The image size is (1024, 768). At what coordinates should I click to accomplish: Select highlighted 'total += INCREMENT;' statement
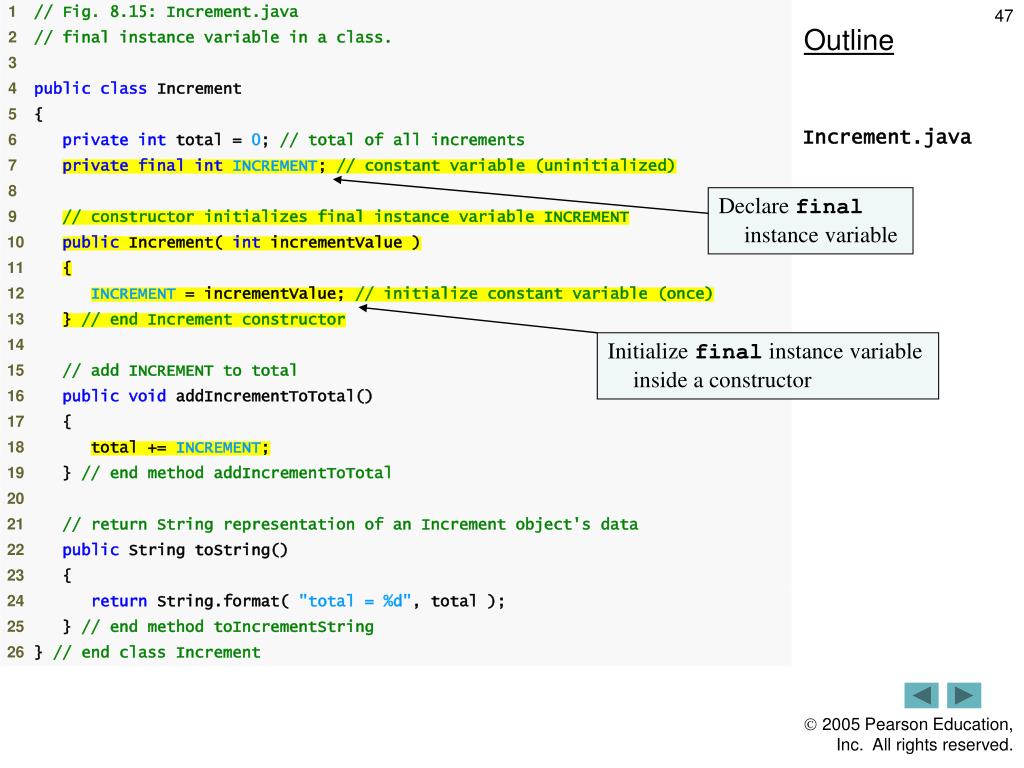[180, 447]
